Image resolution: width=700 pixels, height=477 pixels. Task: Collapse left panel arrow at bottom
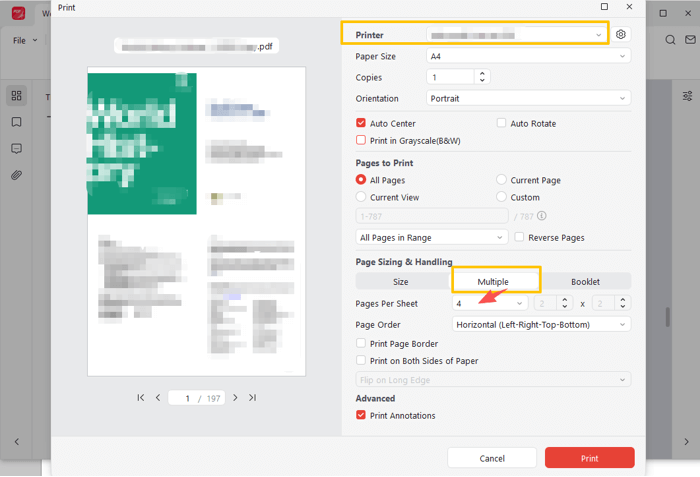[17, 442]
